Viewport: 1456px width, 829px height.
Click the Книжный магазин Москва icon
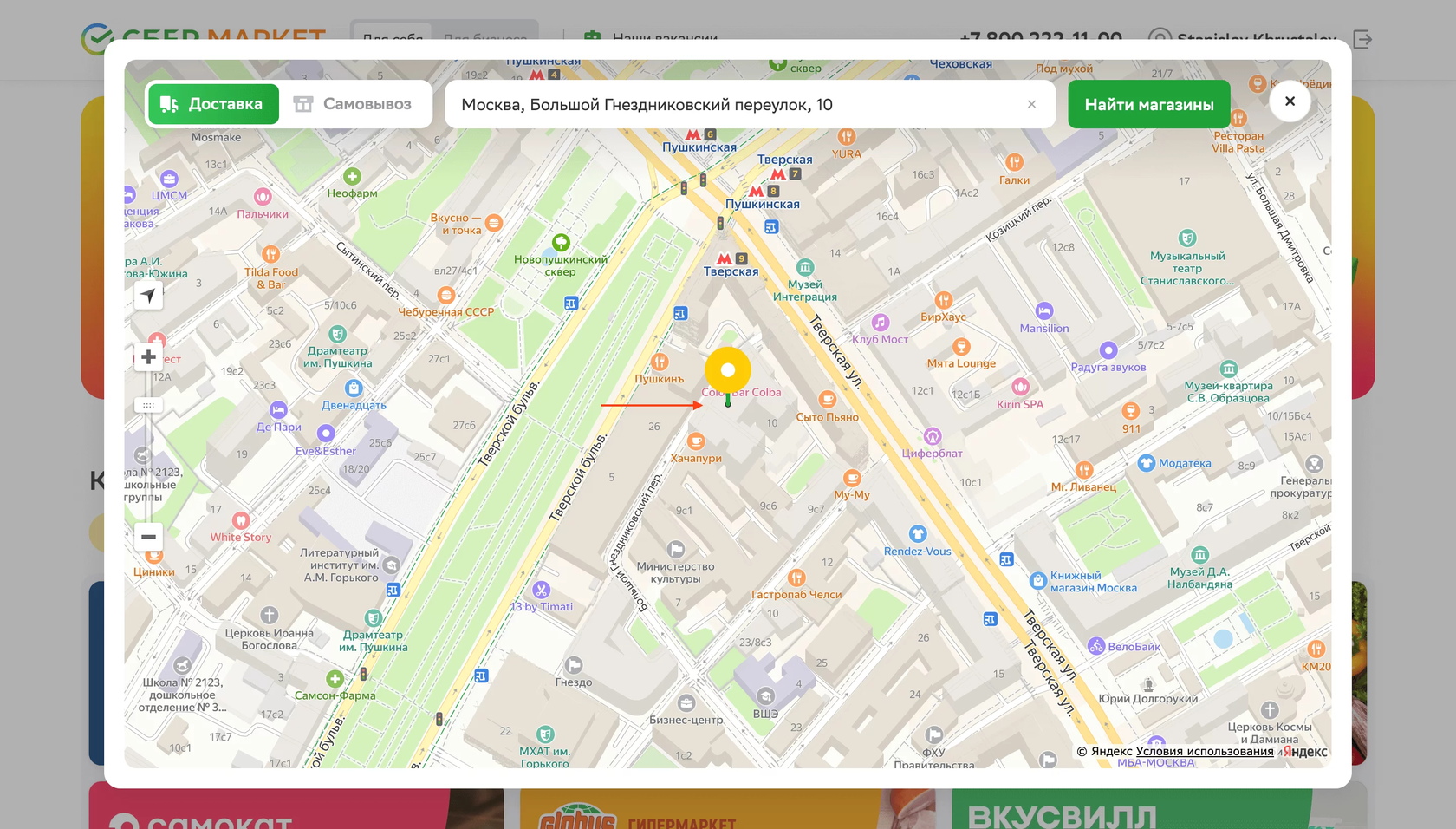(1038, 581)
